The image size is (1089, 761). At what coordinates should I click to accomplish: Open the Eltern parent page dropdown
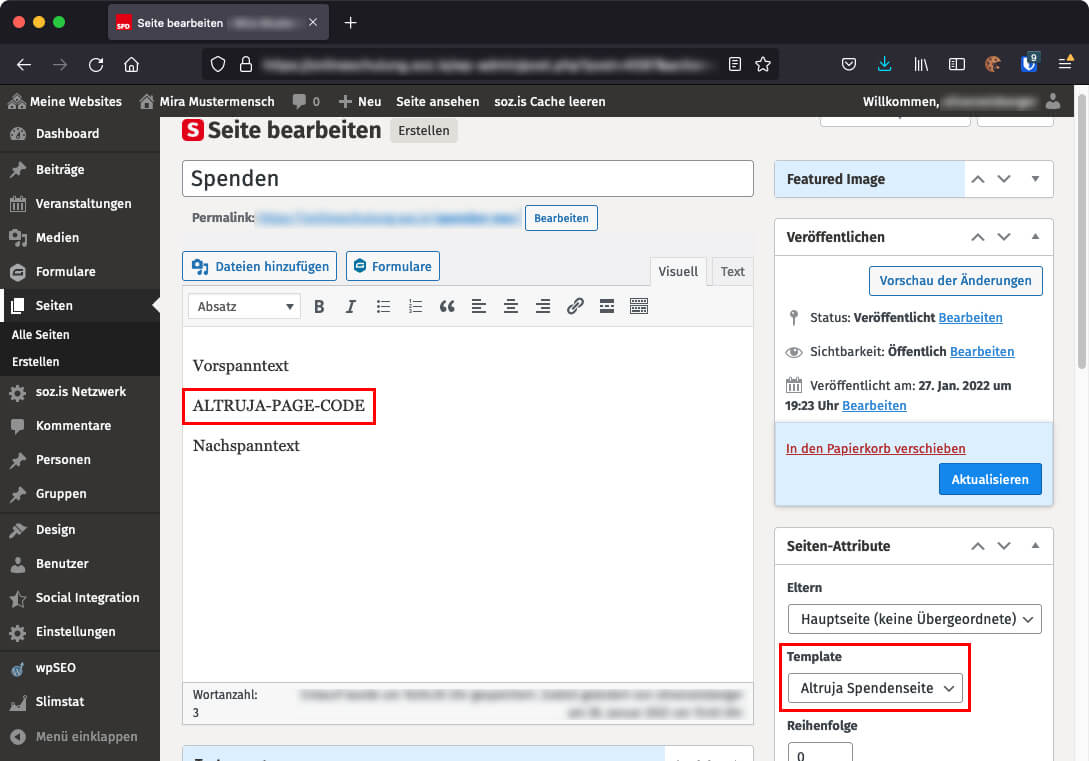pyautogui.click(x=913, y=619)
